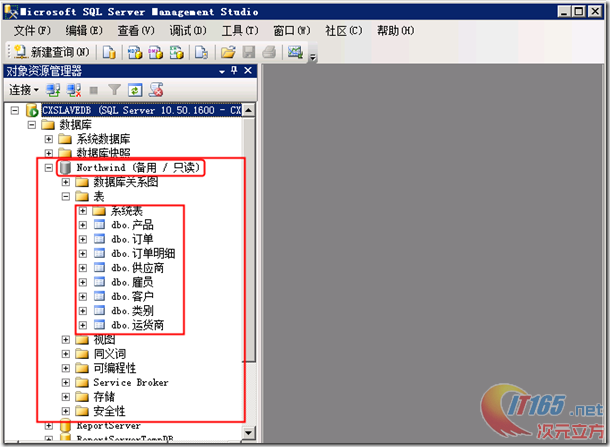Click the Print toolbar icon
This screenshot has width=610, height=447.
click(x=269, y=52)
